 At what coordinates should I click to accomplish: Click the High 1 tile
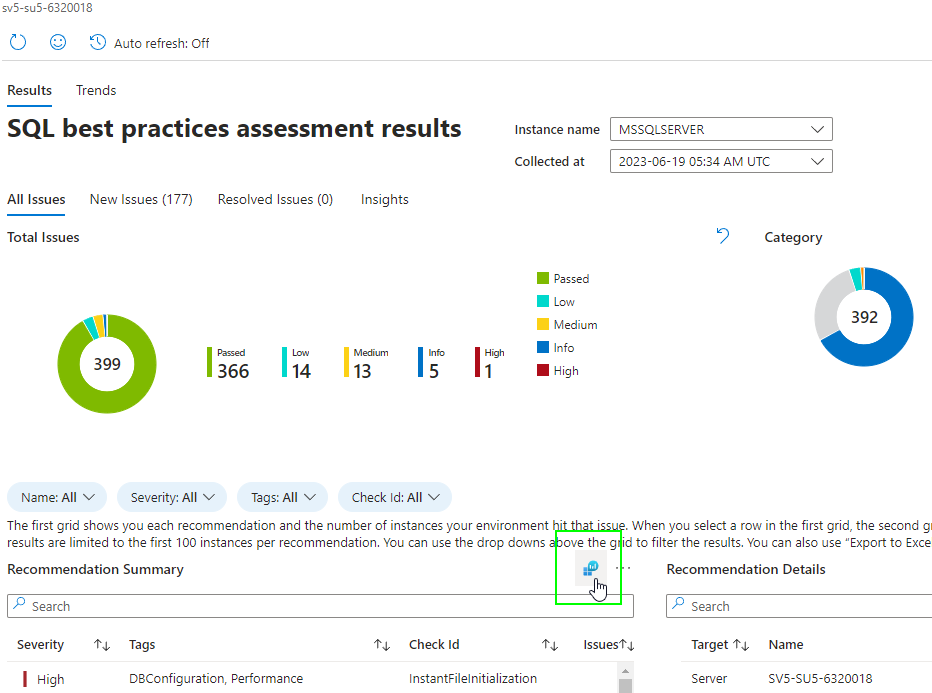point(490,363)
